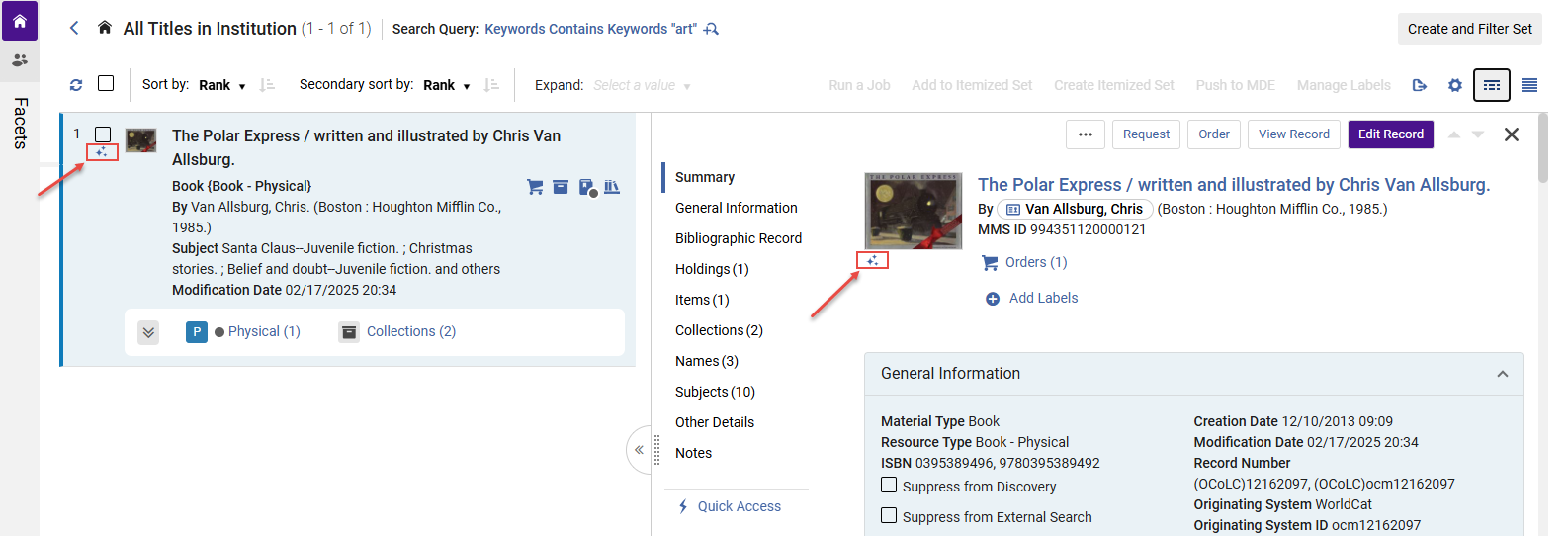The image size is (1568, 536).
Task: Open the Holdings (1) section
Action: point(712,269)
